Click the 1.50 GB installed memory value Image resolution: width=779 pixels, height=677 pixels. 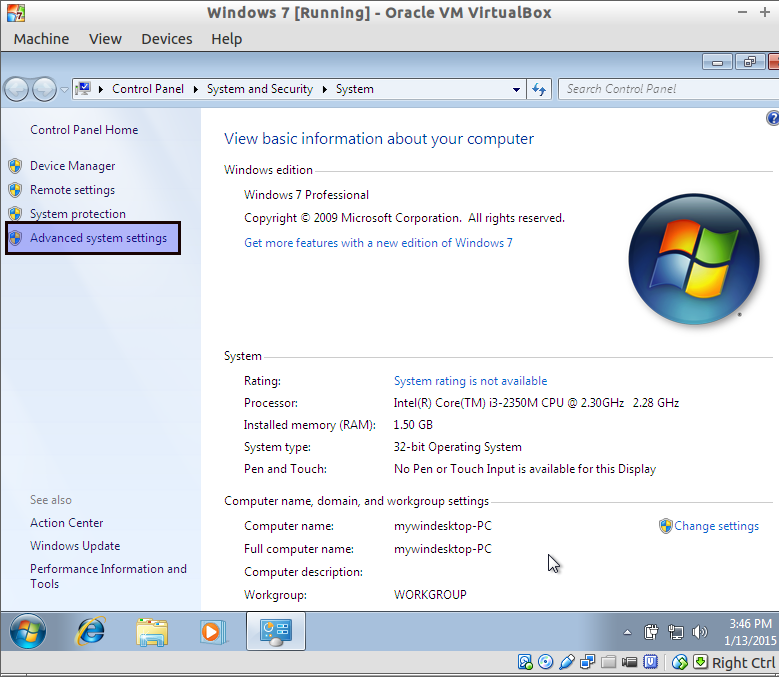pyautogui.click(x=413, y=425)
